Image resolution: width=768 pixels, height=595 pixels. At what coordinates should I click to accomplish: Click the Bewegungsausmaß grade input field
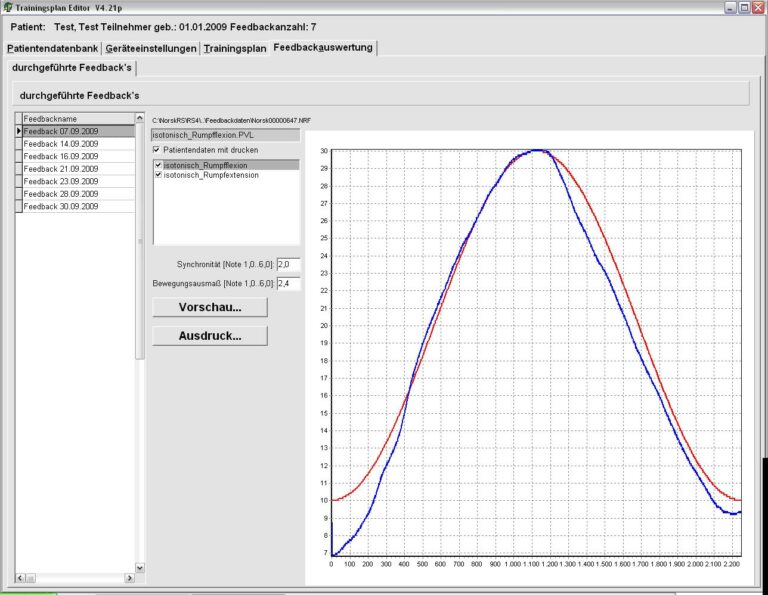pos(287,285)
